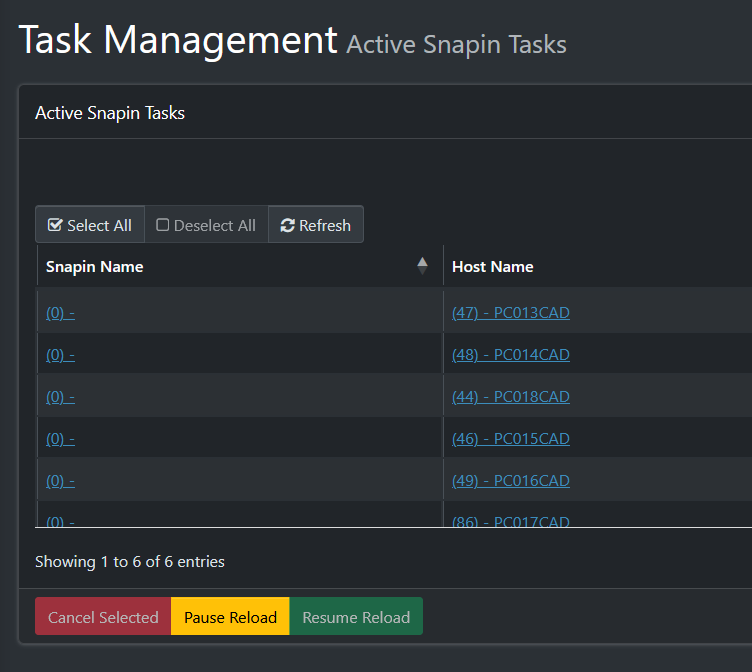The image size is (752, 672).
Task: Click the green Resume Reload button
Action: click(356, 616)
